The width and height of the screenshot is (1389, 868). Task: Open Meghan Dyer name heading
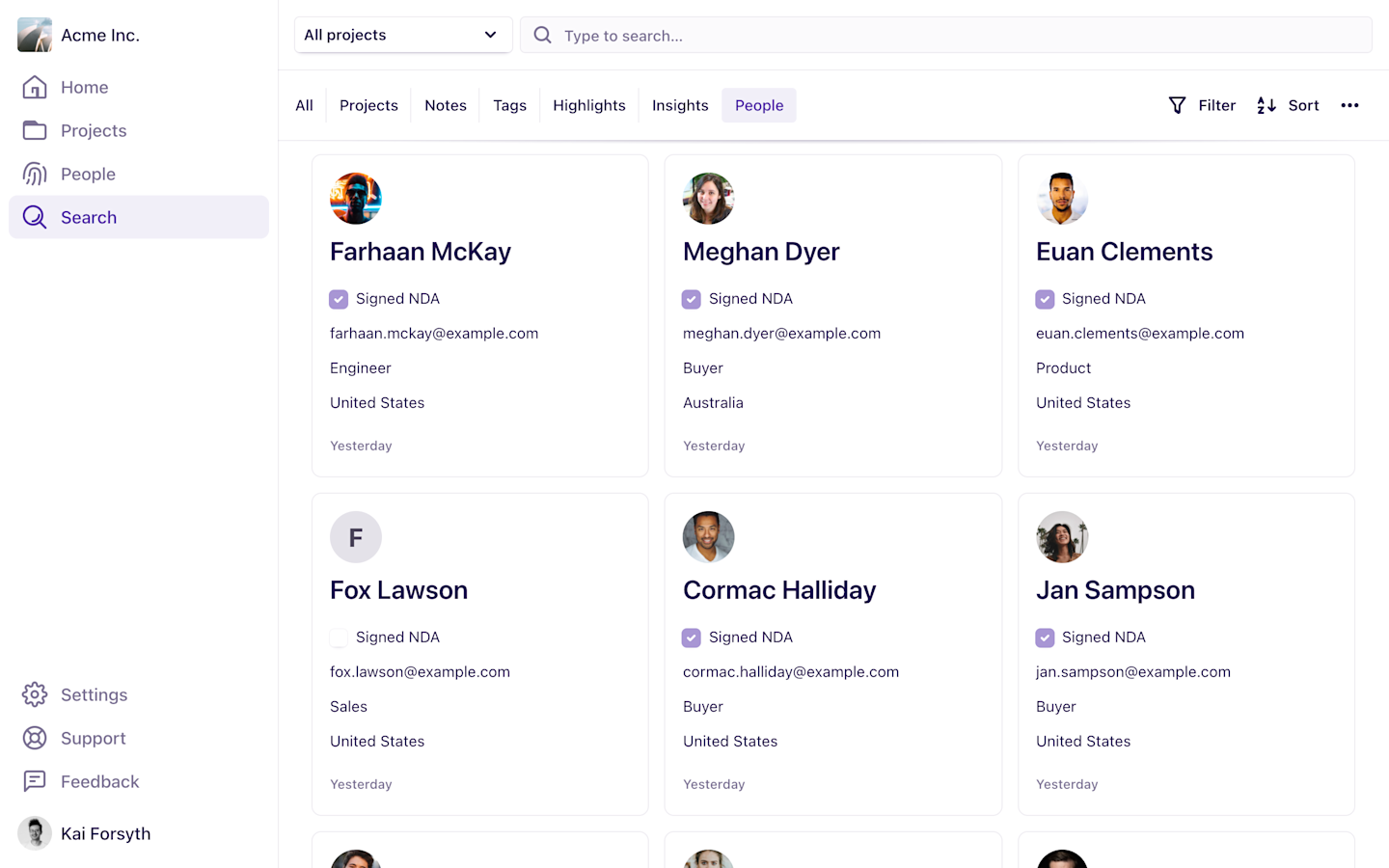tap(761, 252)
